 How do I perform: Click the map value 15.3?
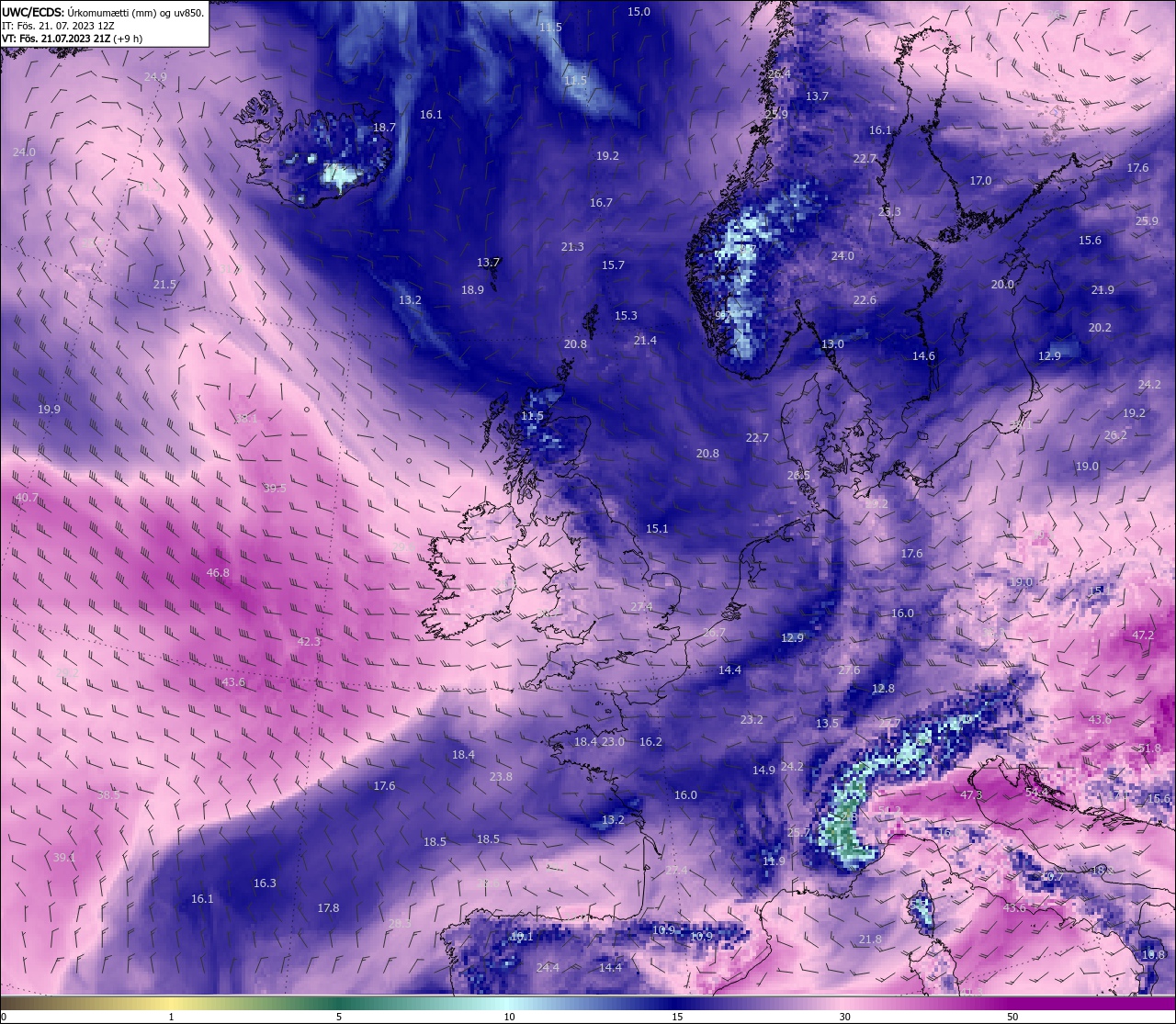(x=626, y=316)
